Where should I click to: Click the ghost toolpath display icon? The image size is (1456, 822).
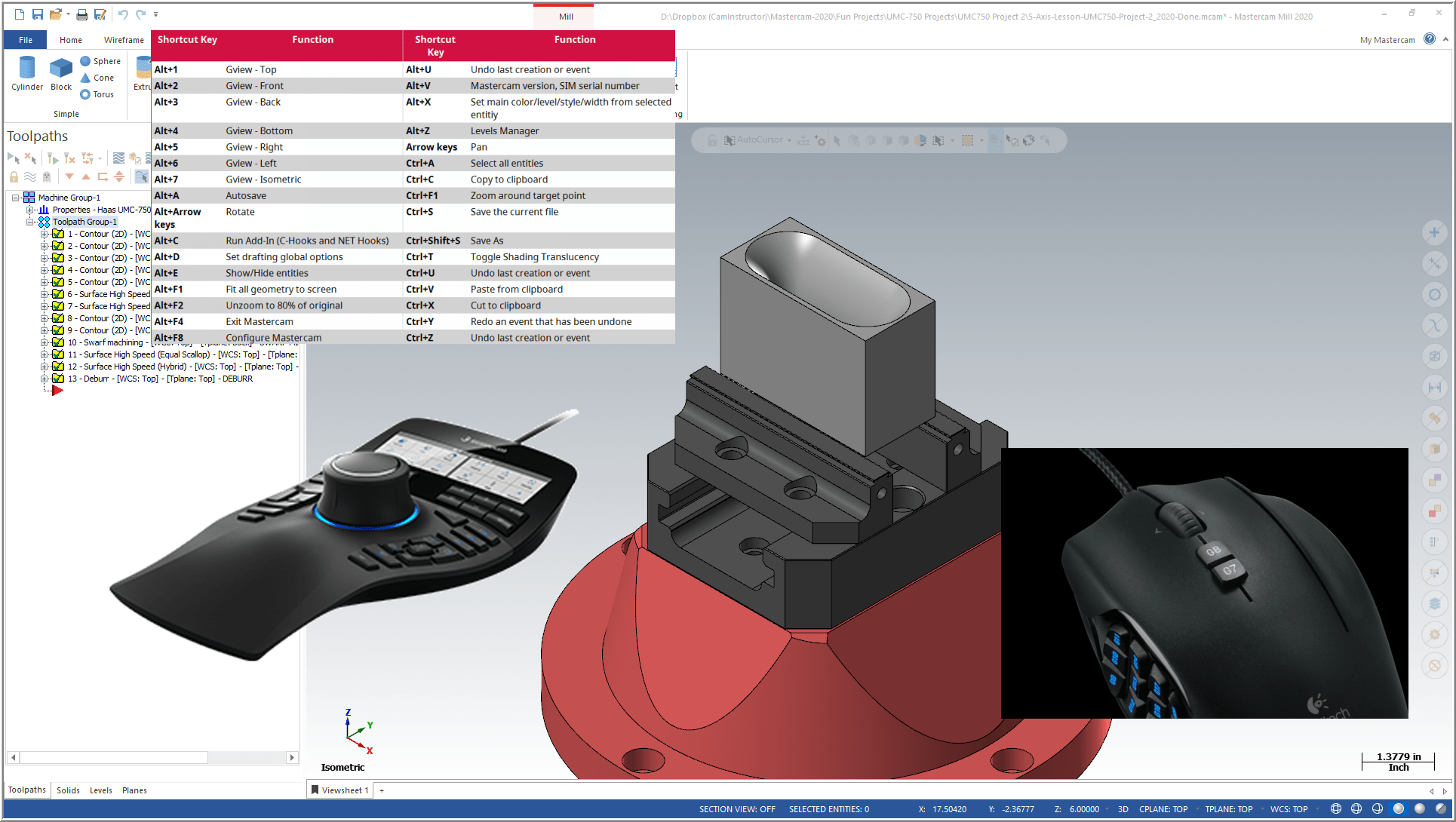tap(47, 176)
